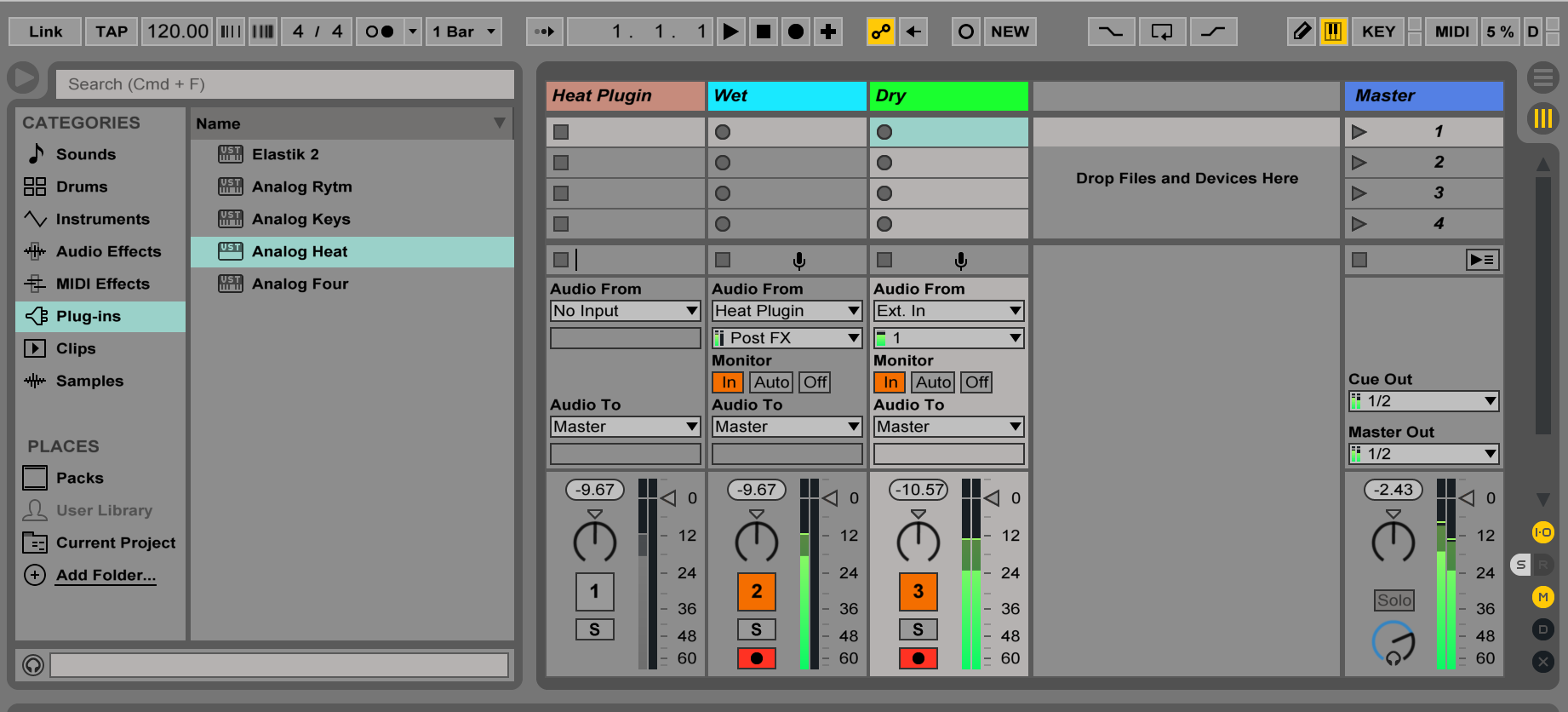Set Dry track Monitor to Auto
This screenshot has height=712, width=1568.
point(933,382)
